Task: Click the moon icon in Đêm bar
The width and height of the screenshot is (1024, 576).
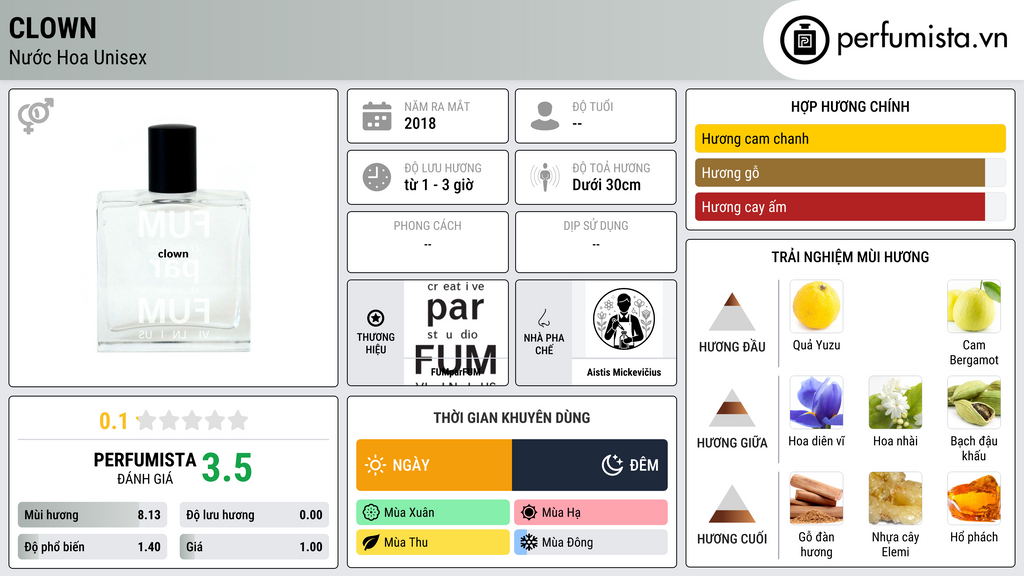Action: tap(612, 465)
